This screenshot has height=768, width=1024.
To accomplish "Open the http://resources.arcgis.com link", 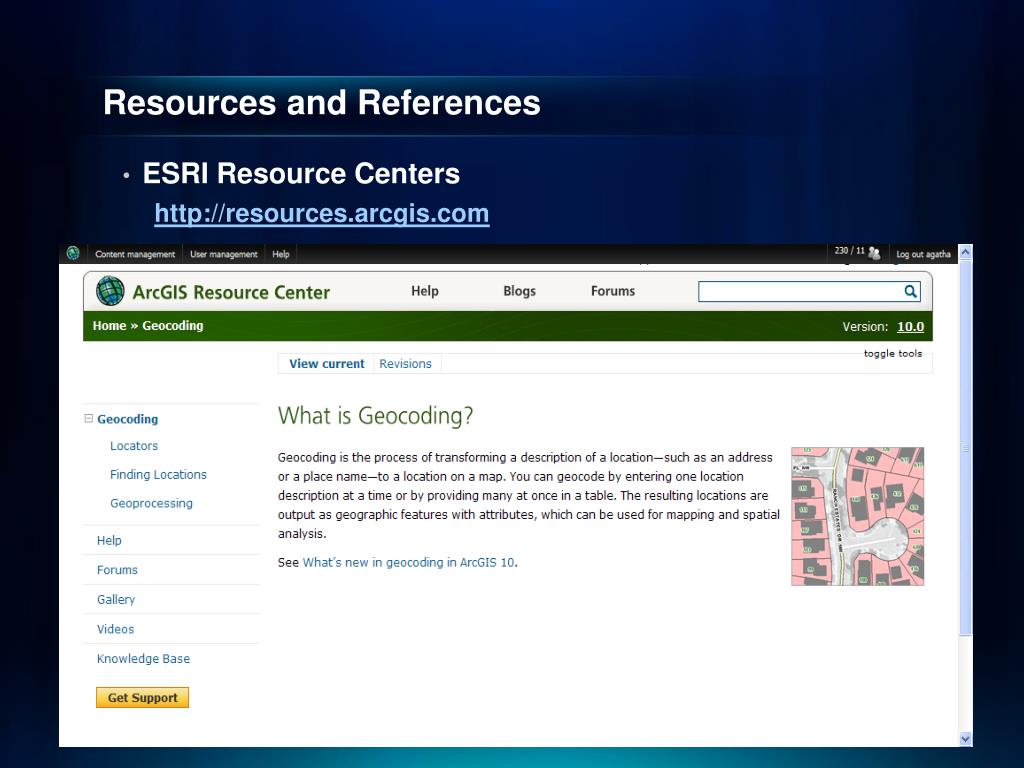I will (x=322, y=214).
